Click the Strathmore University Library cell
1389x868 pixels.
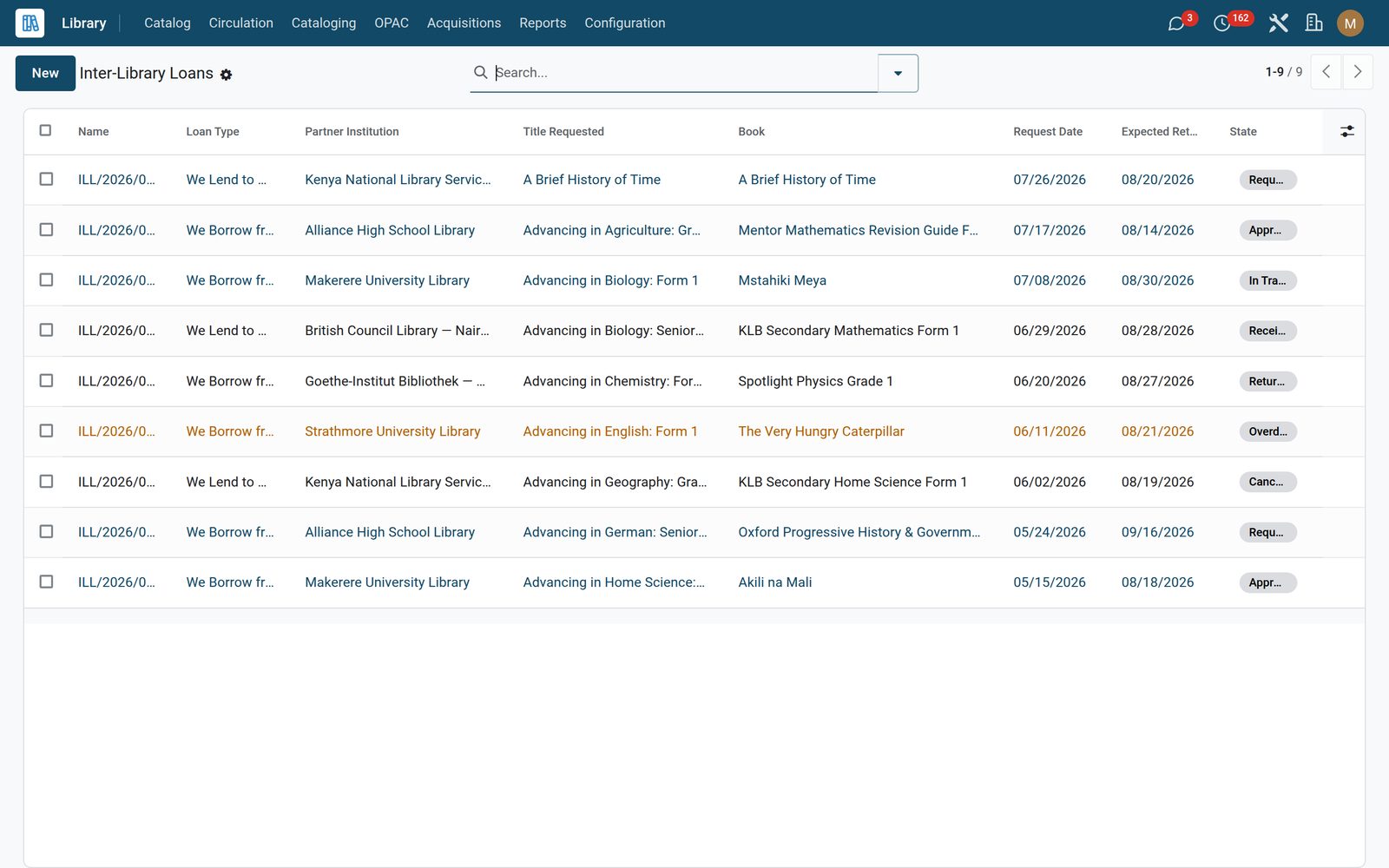pyautogui.click(x=392, y=431)
